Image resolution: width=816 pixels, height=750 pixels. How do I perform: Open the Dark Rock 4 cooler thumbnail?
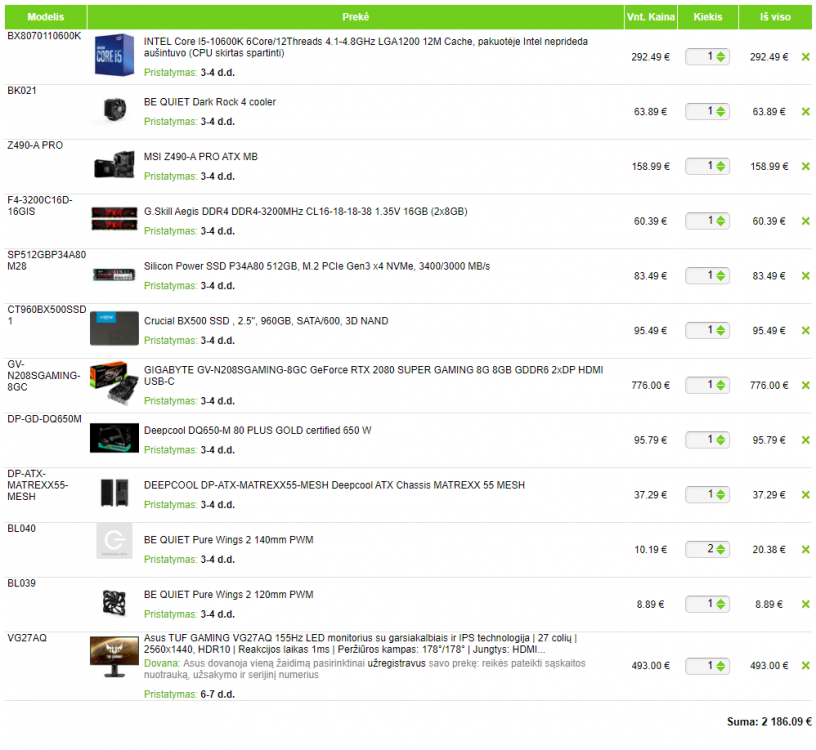[x=114, y=110]
